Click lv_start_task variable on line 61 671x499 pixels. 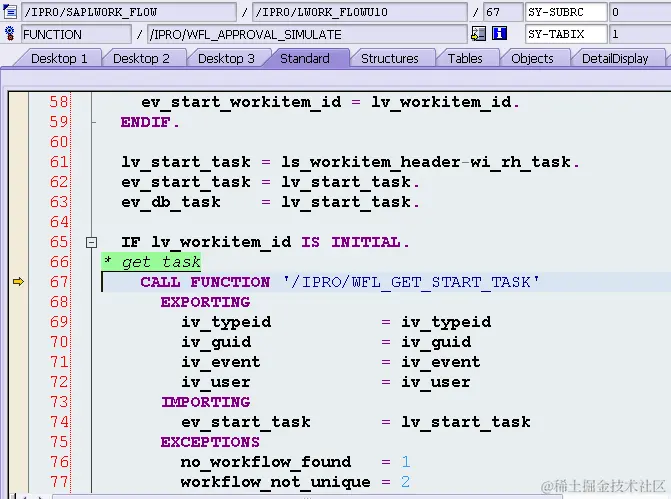186,162
